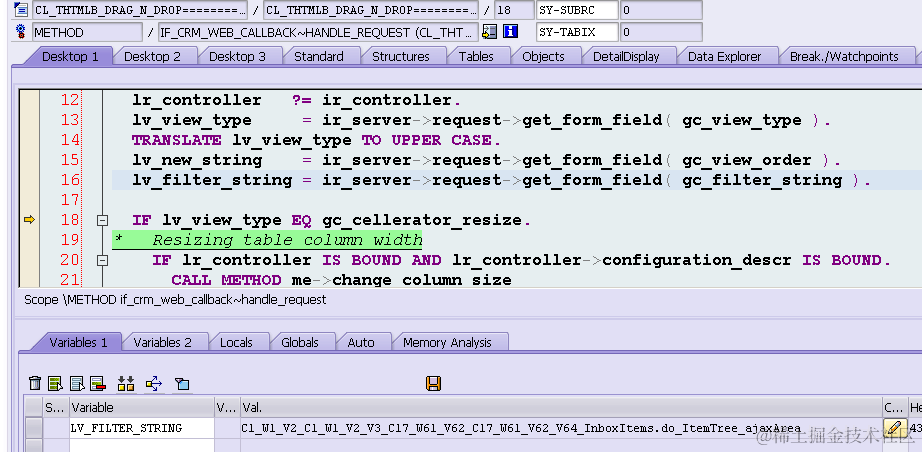The image size is (922, 452).
Task: Click the LV_FILTER_STRING value cell
Action: tap(561, 428)
